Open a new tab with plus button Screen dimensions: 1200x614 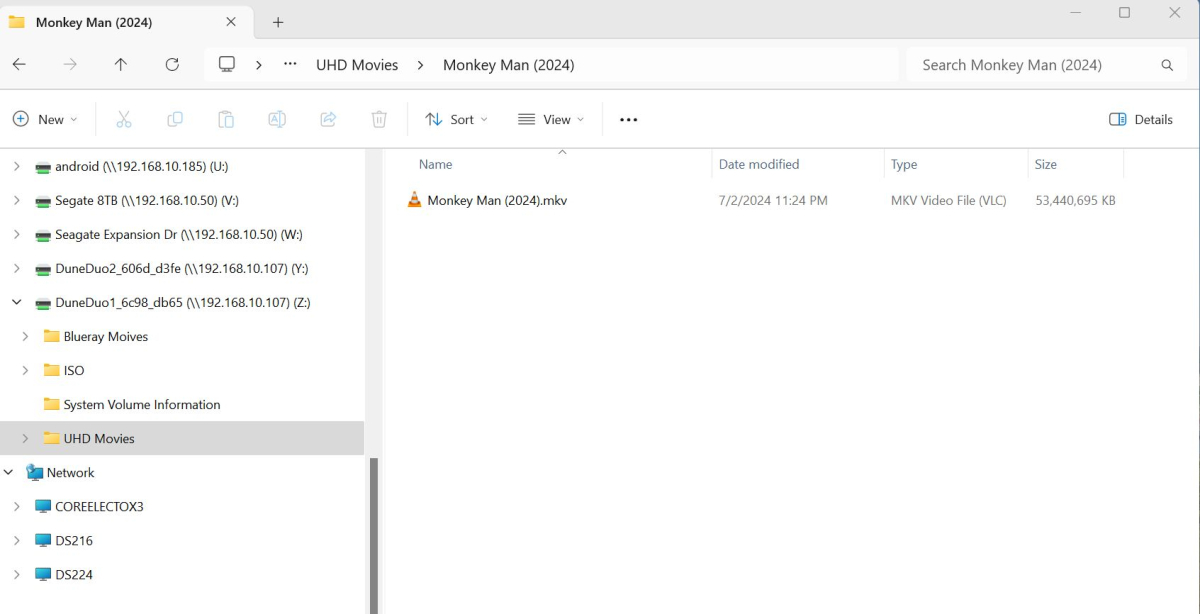click(278, 22)
